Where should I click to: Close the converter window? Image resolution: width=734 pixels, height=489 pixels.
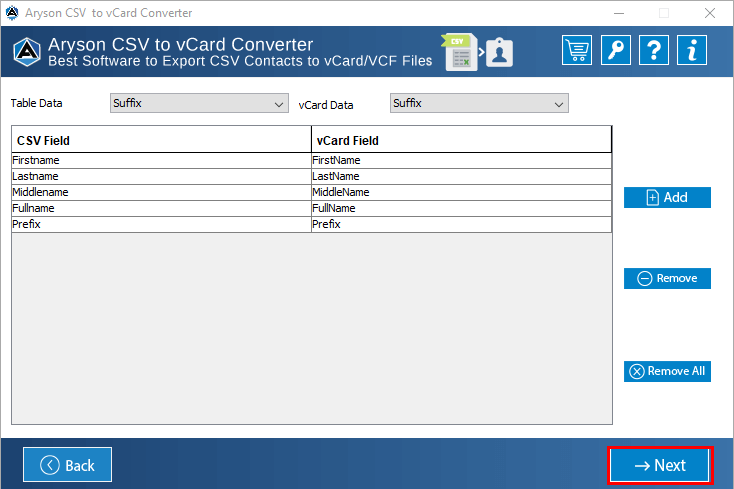[710, 13]
